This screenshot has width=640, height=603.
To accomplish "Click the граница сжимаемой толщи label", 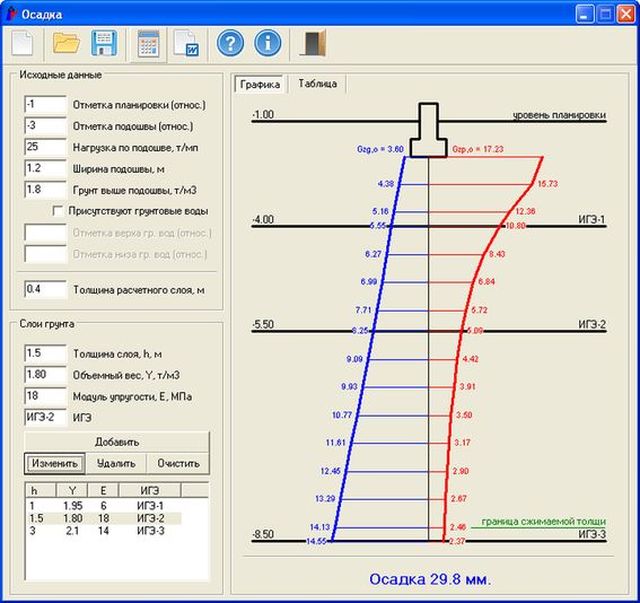I will (x=543, y=521).
